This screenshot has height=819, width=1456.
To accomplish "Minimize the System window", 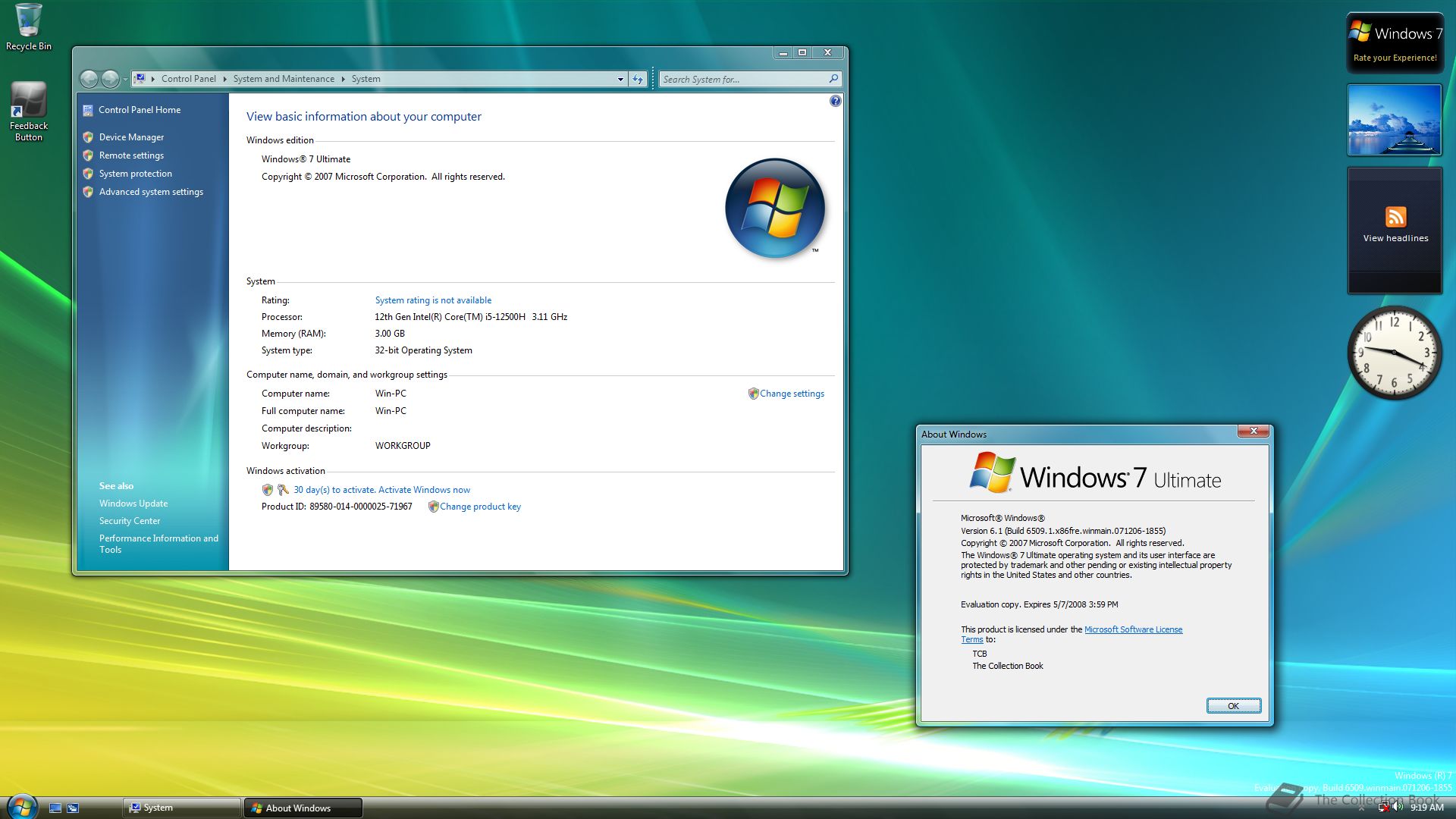I will (783, 52).
